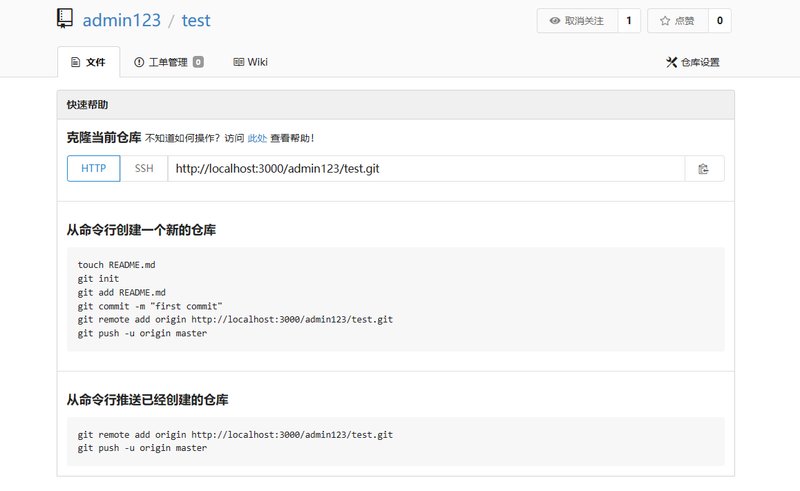
Task: Switch clone protocol to SSH
Action: click(x=144, y=169)
